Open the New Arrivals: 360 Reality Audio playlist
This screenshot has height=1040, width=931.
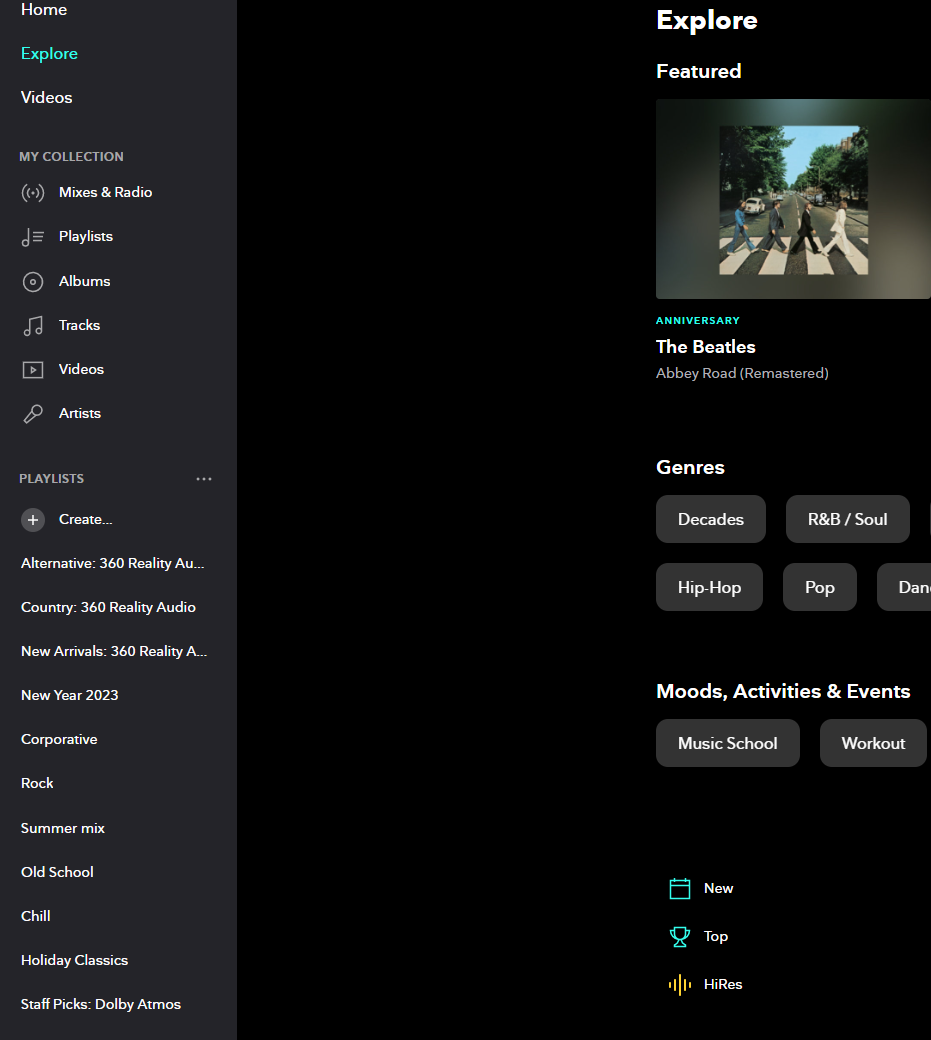coord(114,651)
